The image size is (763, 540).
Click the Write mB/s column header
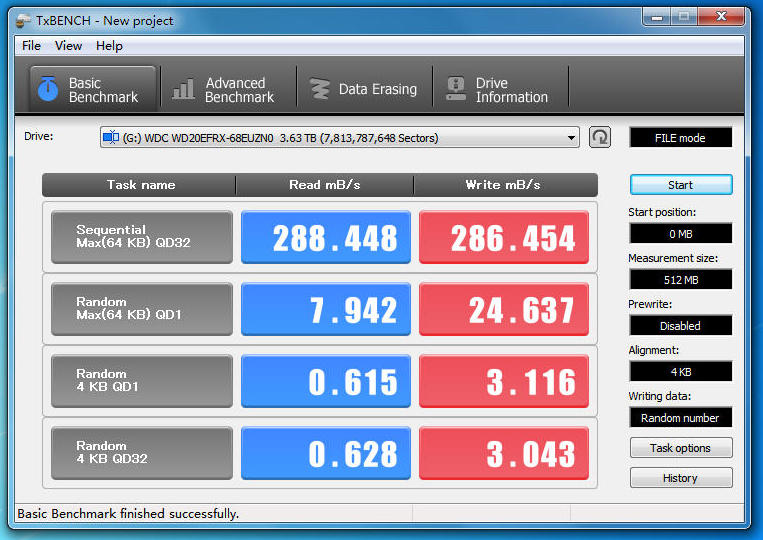pos(505,185)
